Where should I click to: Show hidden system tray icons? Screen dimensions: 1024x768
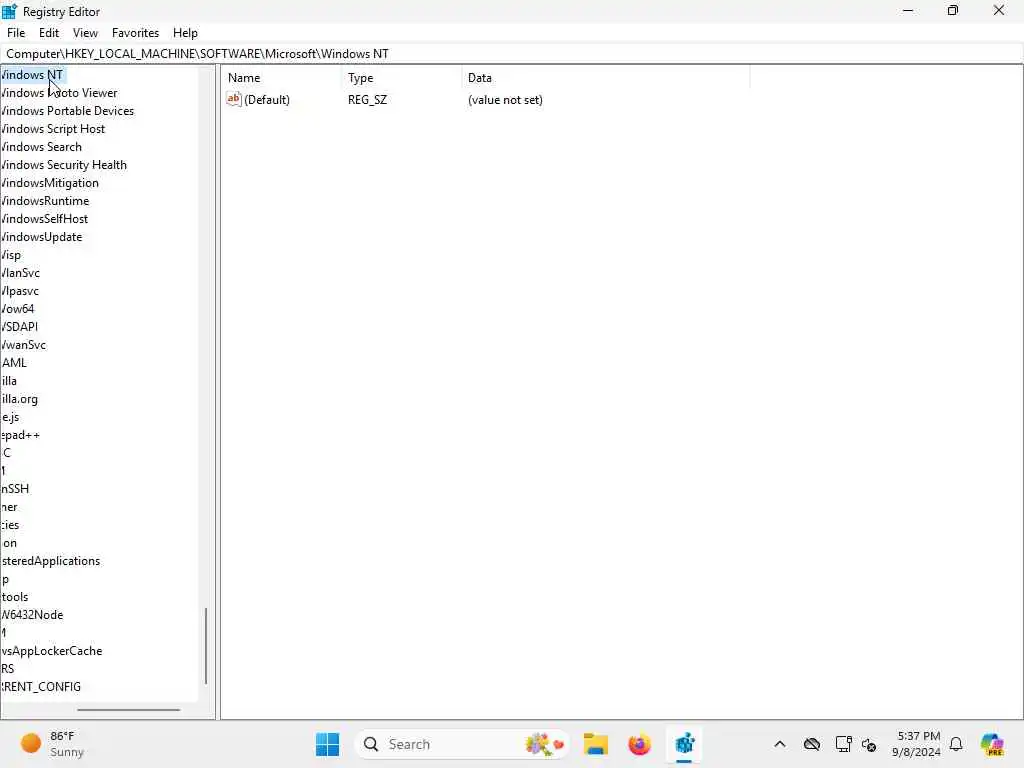780,744
